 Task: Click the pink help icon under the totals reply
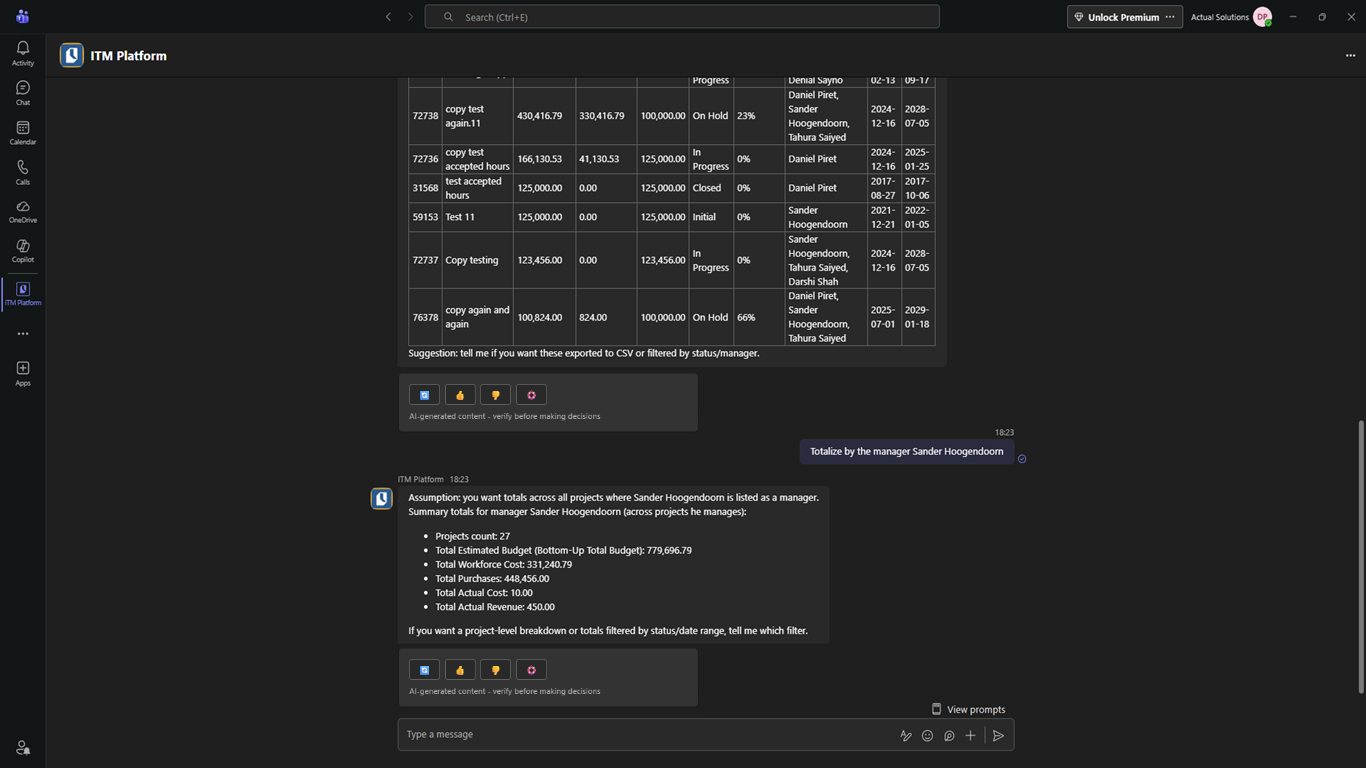coord(531,670)
